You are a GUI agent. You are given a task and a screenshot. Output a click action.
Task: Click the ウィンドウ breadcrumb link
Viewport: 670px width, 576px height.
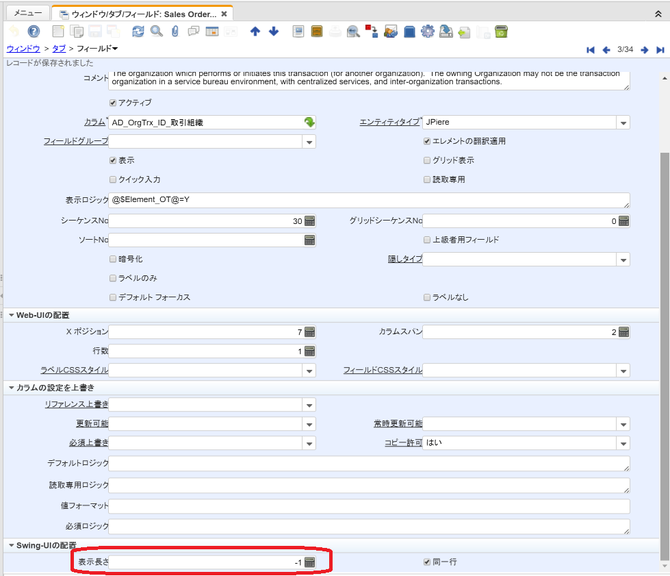coord(23,49)
